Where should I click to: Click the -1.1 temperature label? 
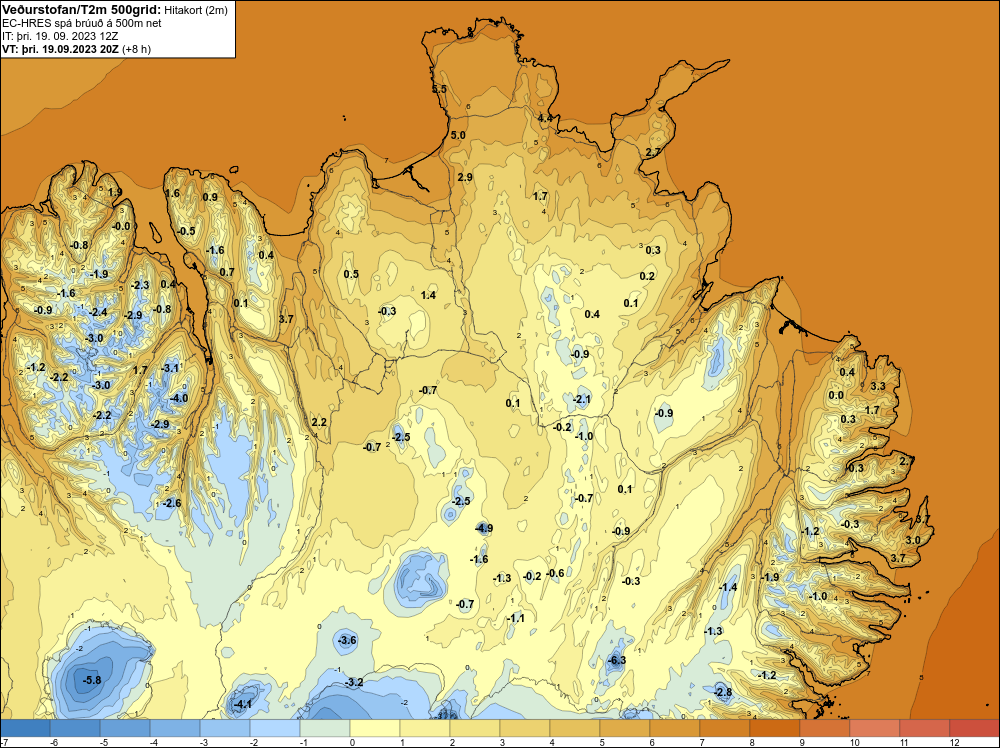pyautogui.click(x=515, y=618)
